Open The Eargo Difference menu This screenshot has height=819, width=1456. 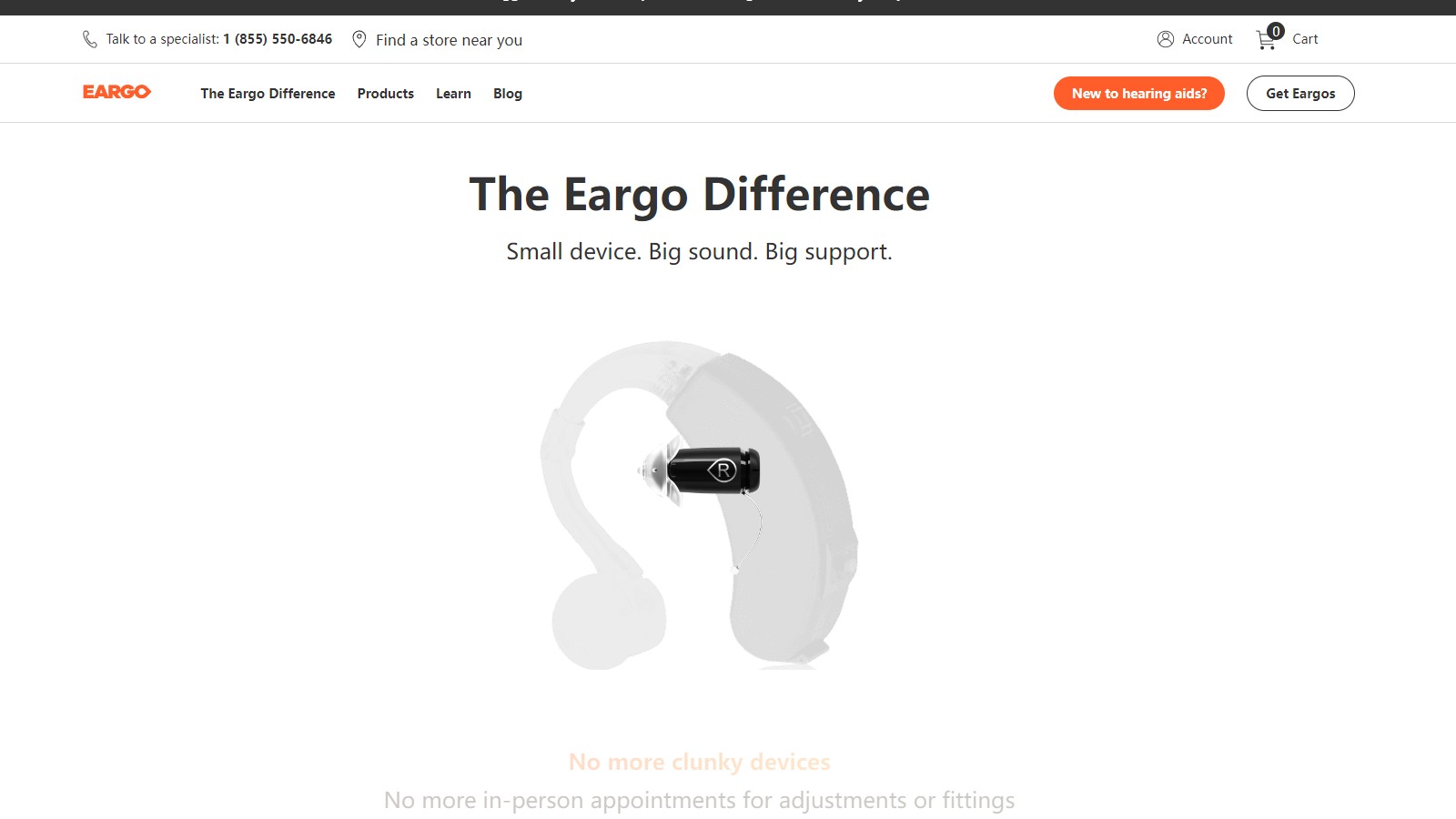click(268, 94)
